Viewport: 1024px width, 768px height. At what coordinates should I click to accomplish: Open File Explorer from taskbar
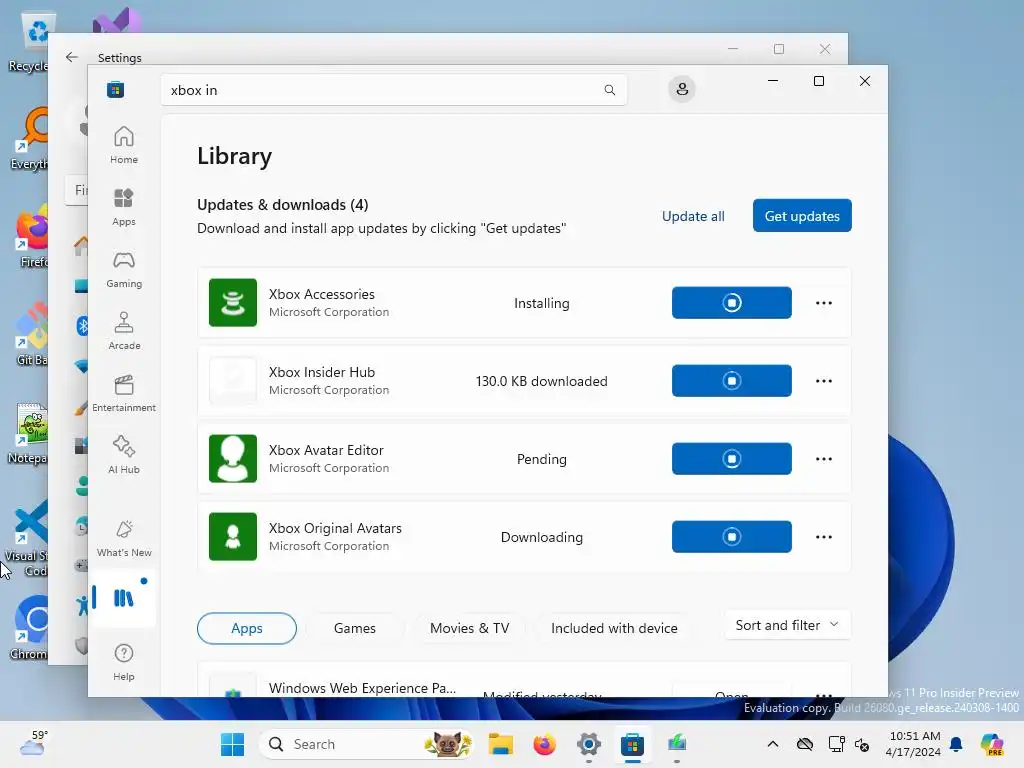(x=501, y=744)
